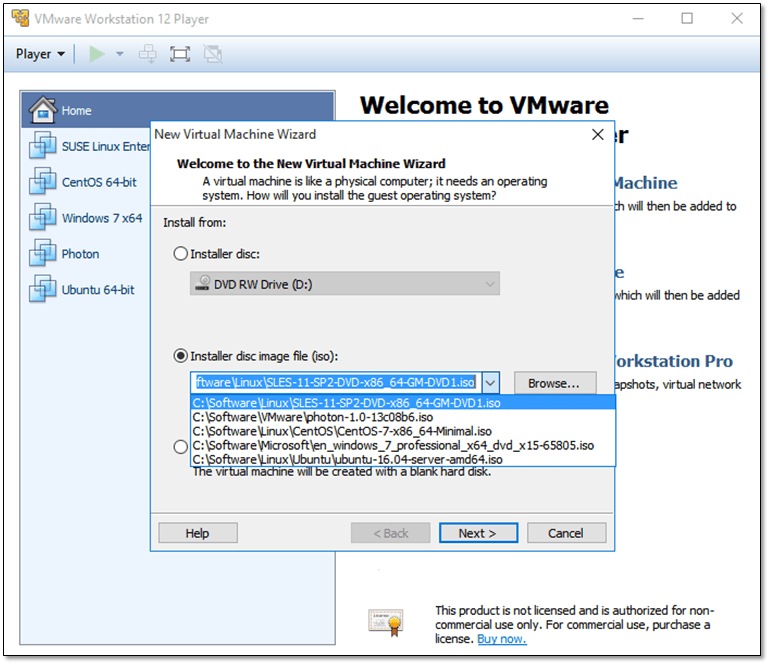Choose CentOS-7-x86_64-Minimal.iso from list
This screenshot has height=665, width=770.
pos(403,431)
